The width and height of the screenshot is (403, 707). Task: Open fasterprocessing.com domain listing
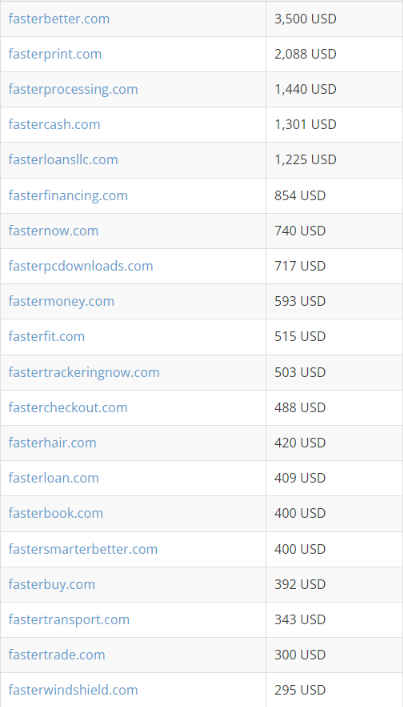point(73,89)
